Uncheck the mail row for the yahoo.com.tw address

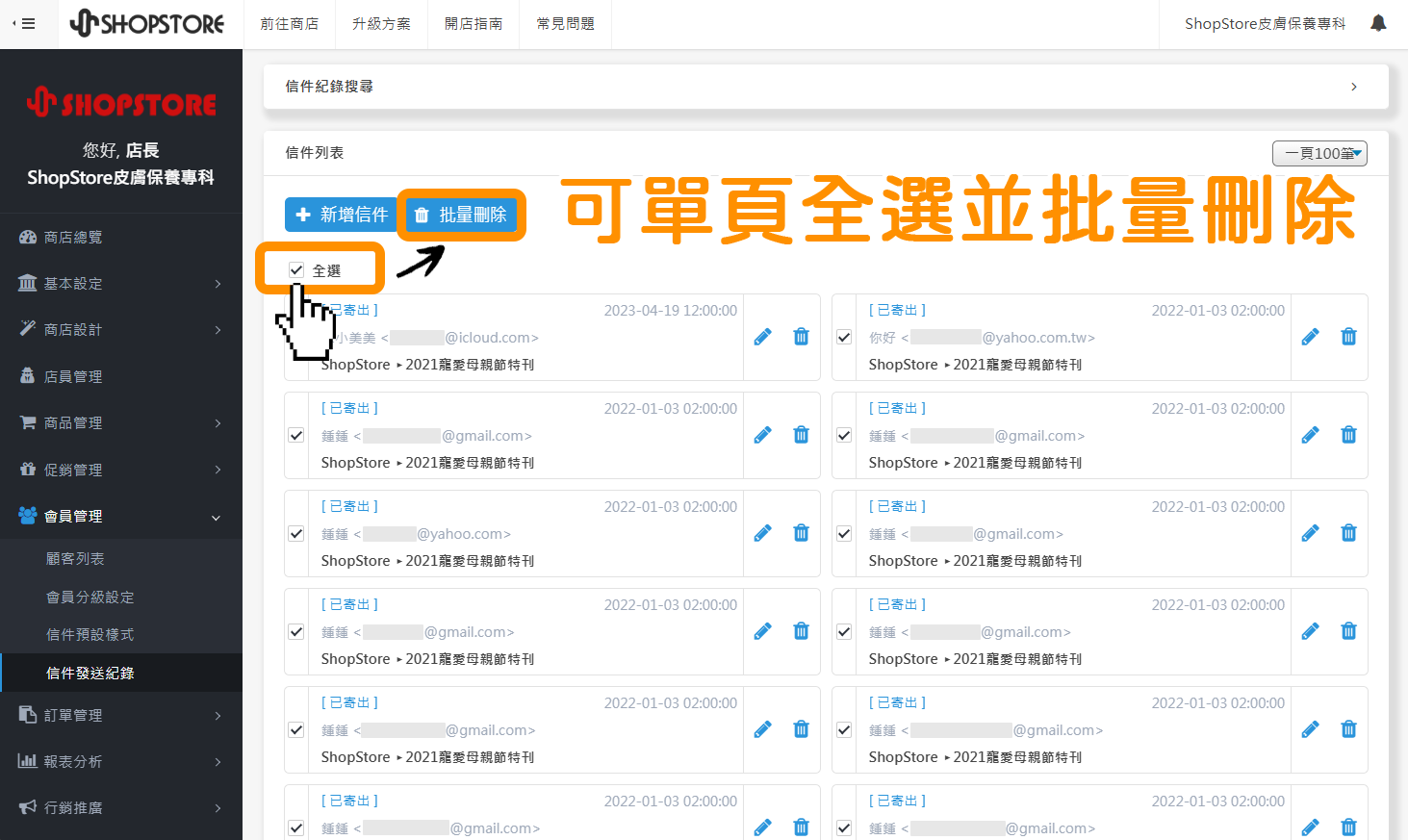pyautogui.click(x=844, y=338)
